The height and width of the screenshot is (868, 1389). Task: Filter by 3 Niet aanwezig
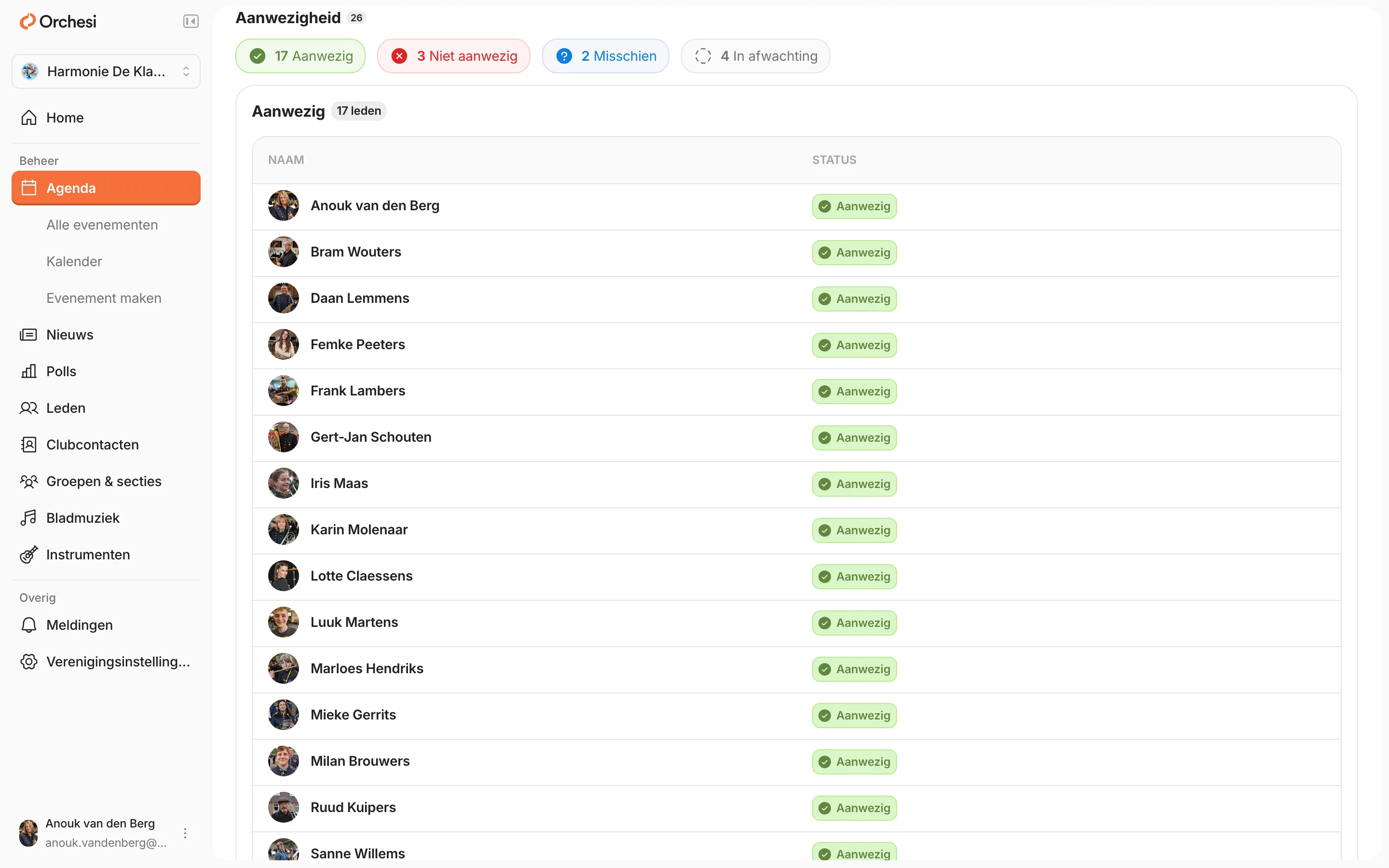coord(453,55)
